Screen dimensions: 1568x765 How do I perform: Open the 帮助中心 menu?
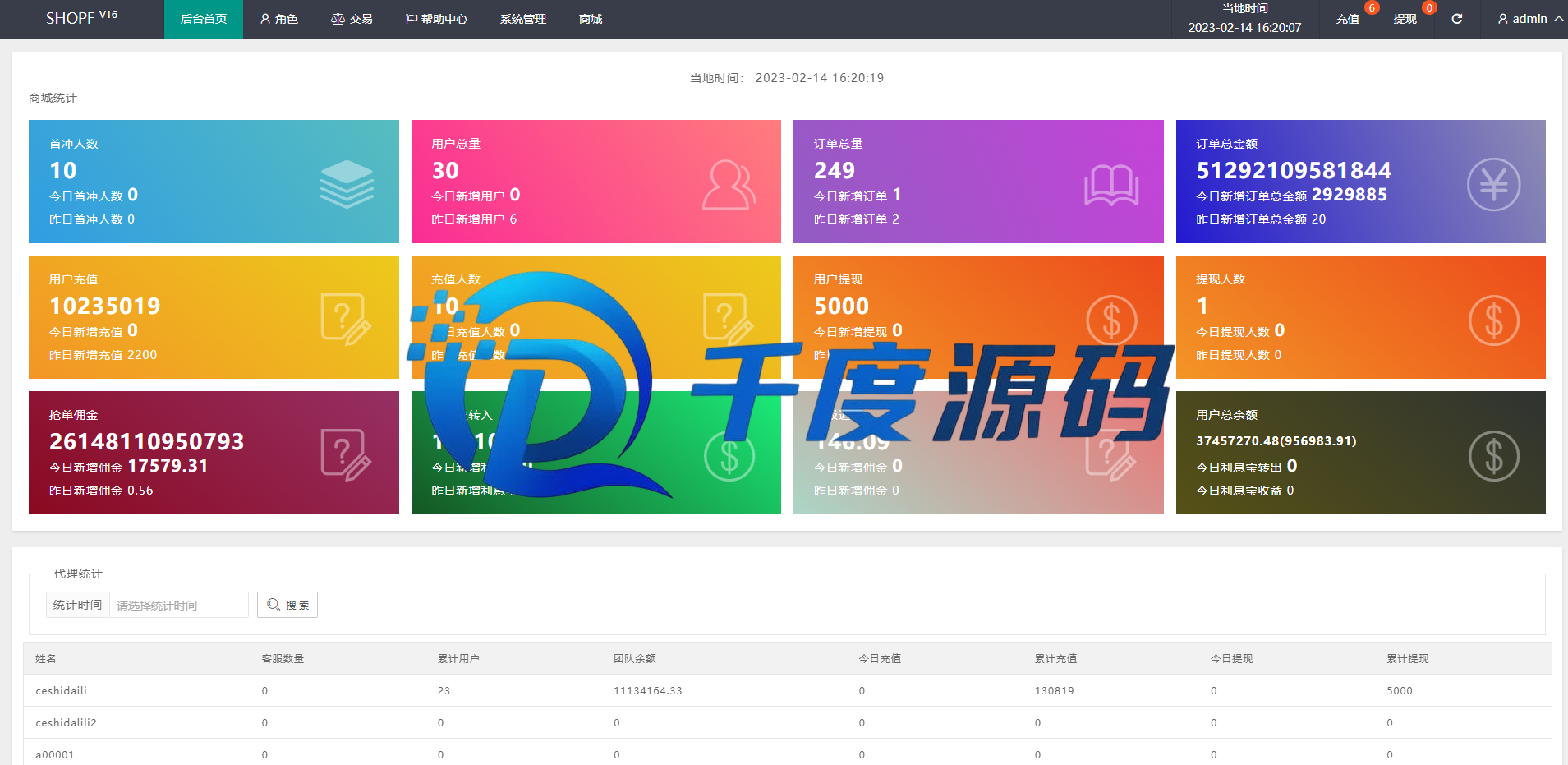pyautogui.click(x=436, y=19)
